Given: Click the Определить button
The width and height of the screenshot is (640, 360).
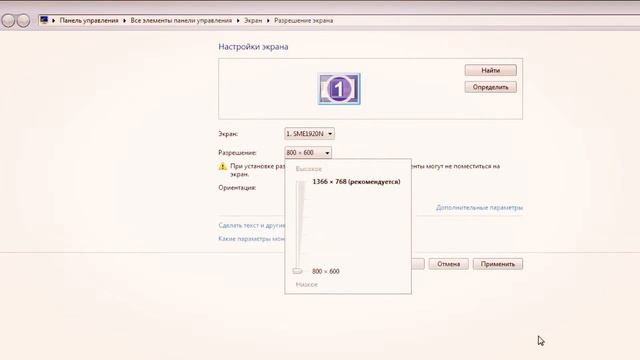Looking at the screenshot, I should tap(490, 87).
